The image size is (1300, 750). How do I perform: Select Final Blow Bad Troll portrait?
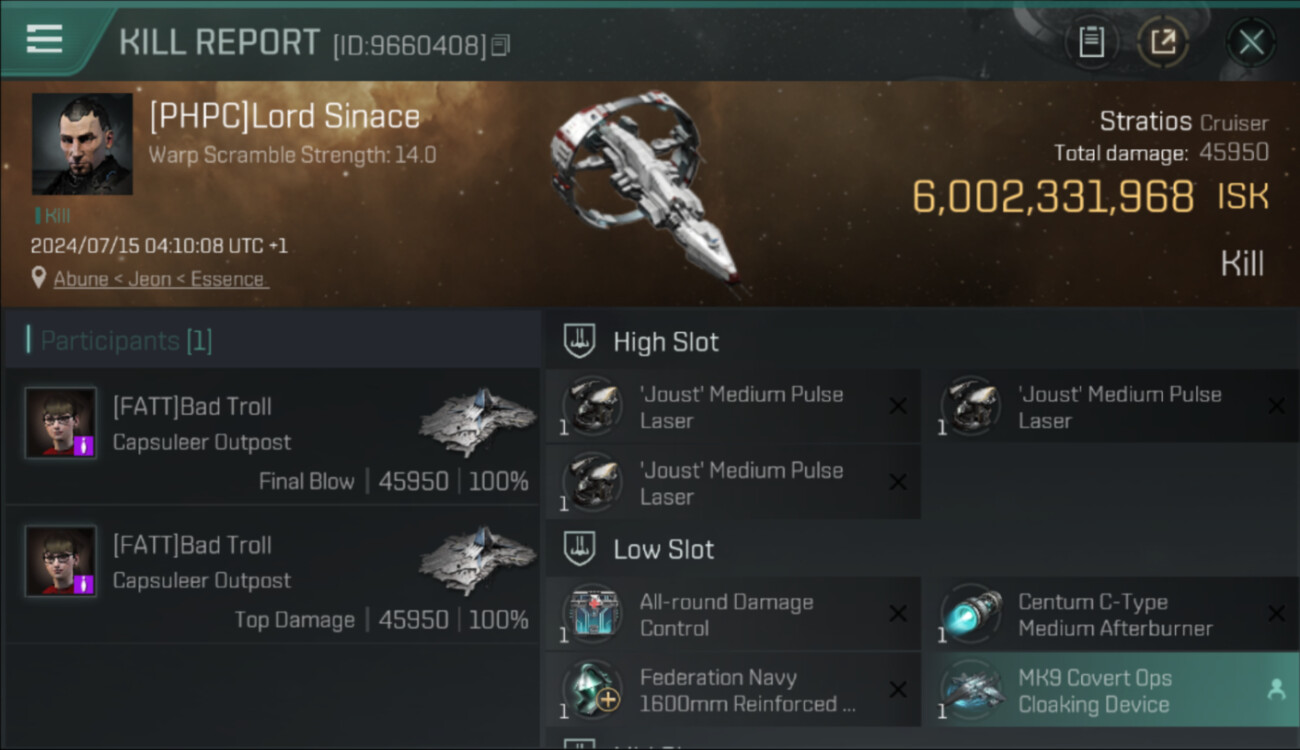click(61, 423)
